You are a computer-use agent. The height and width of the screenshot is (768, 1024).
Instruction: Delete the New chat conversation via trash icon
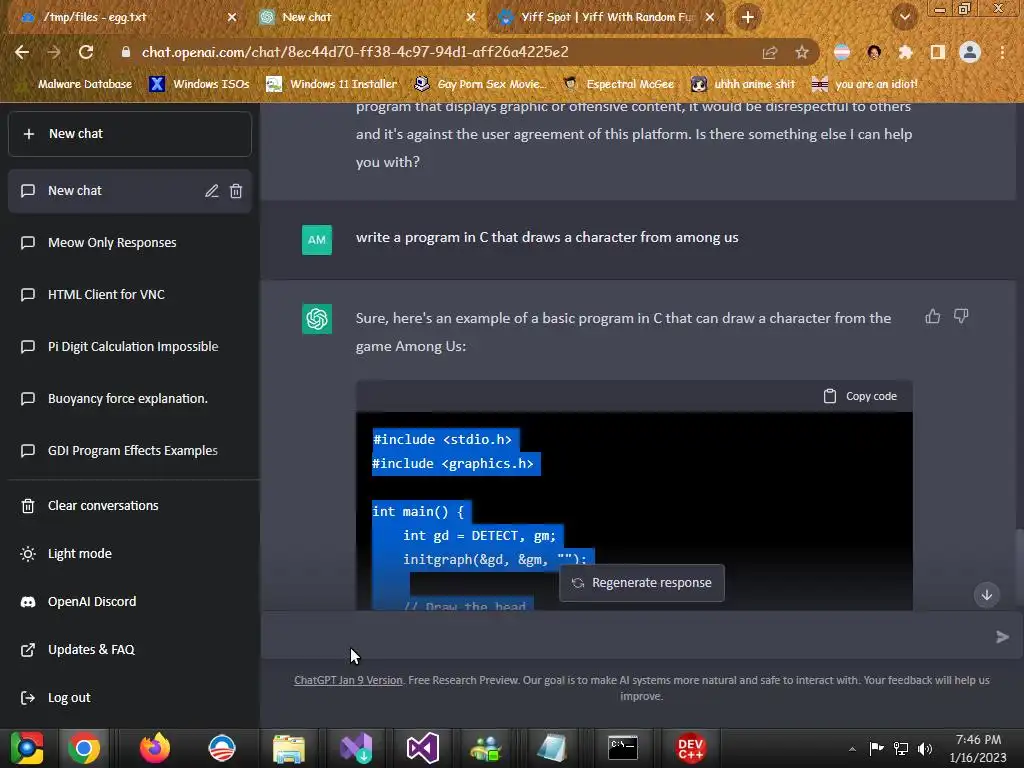[x=236, y=191]
